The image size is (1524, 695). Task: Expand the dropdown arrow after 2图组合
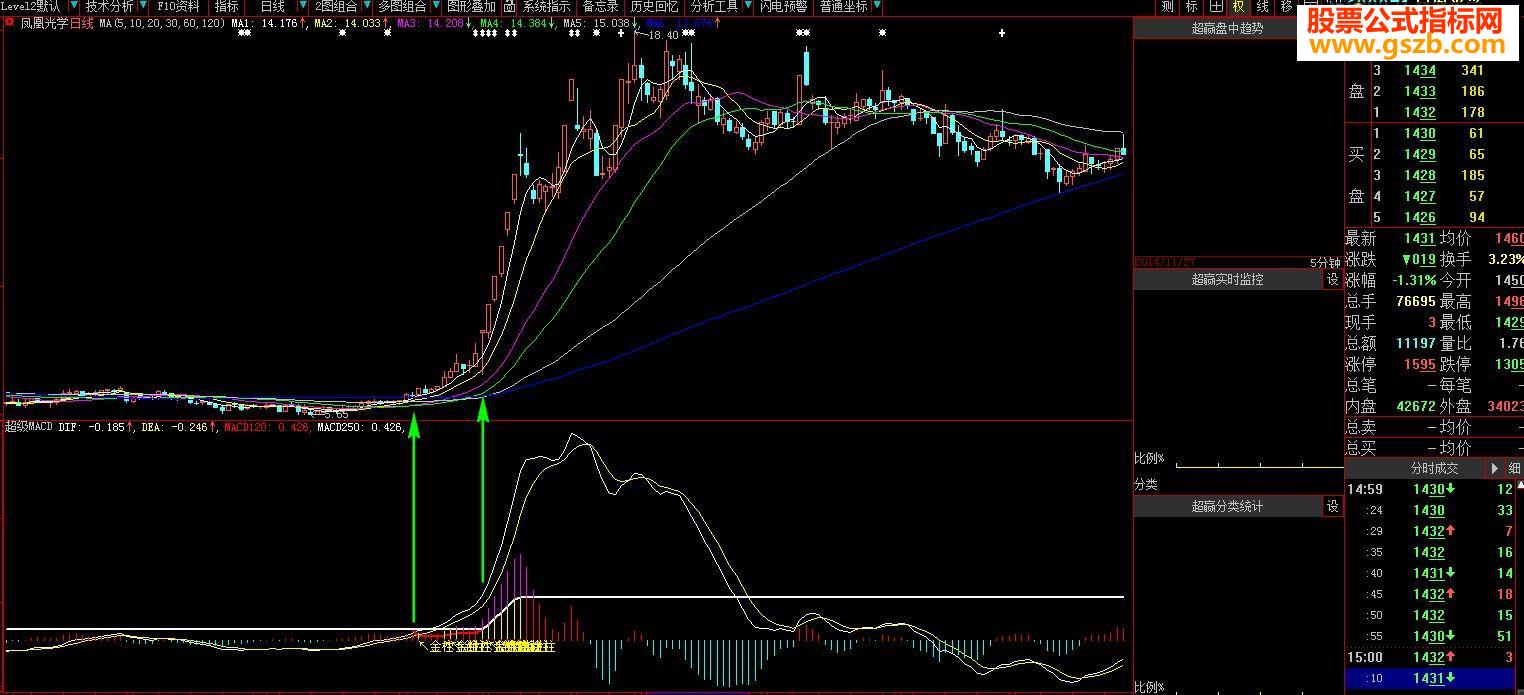[x=367, y=6]
